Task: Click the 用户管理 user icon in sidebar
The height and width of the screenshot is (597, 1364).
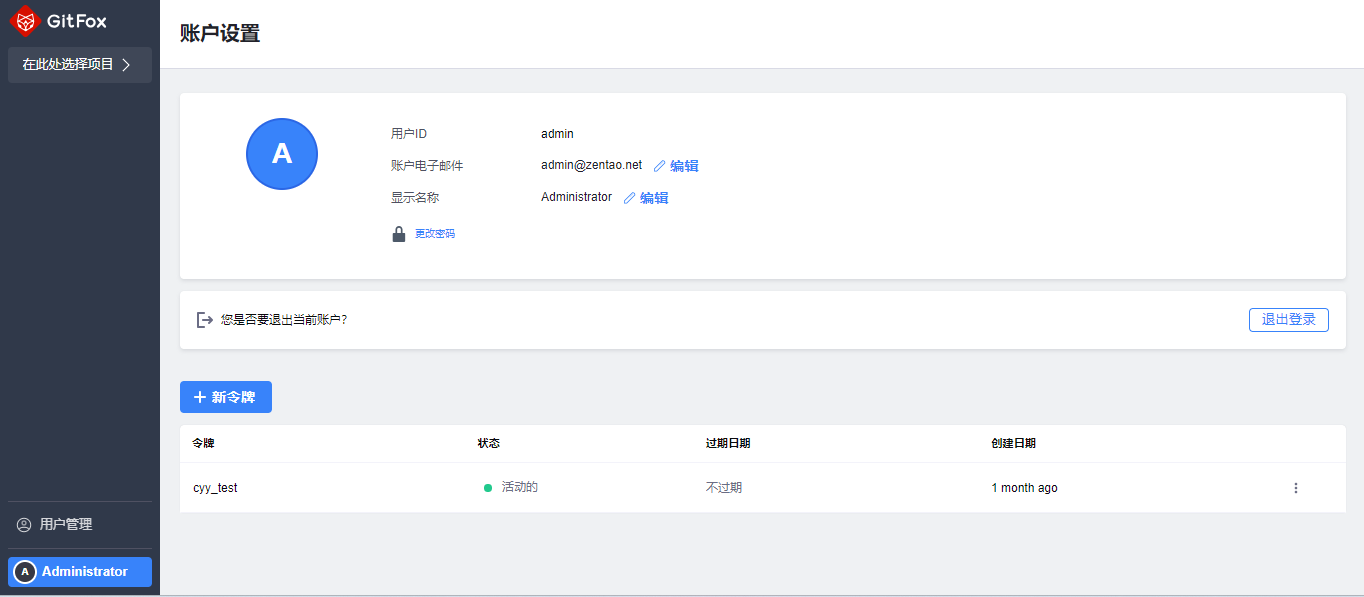Action: click(24, 525)
